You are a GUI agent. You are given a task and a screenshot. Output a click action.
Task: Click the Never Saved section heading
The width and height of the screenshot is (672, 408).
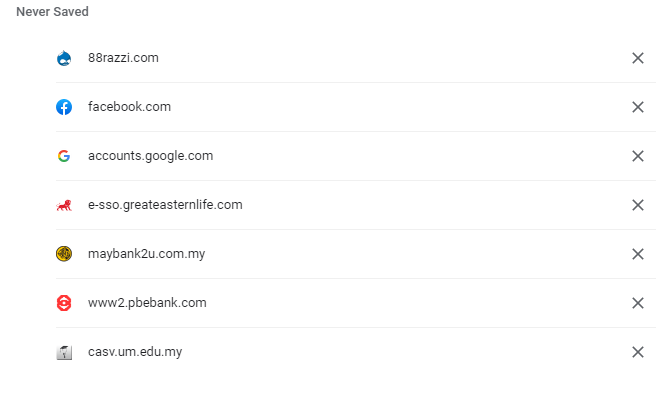coord(52,12)
